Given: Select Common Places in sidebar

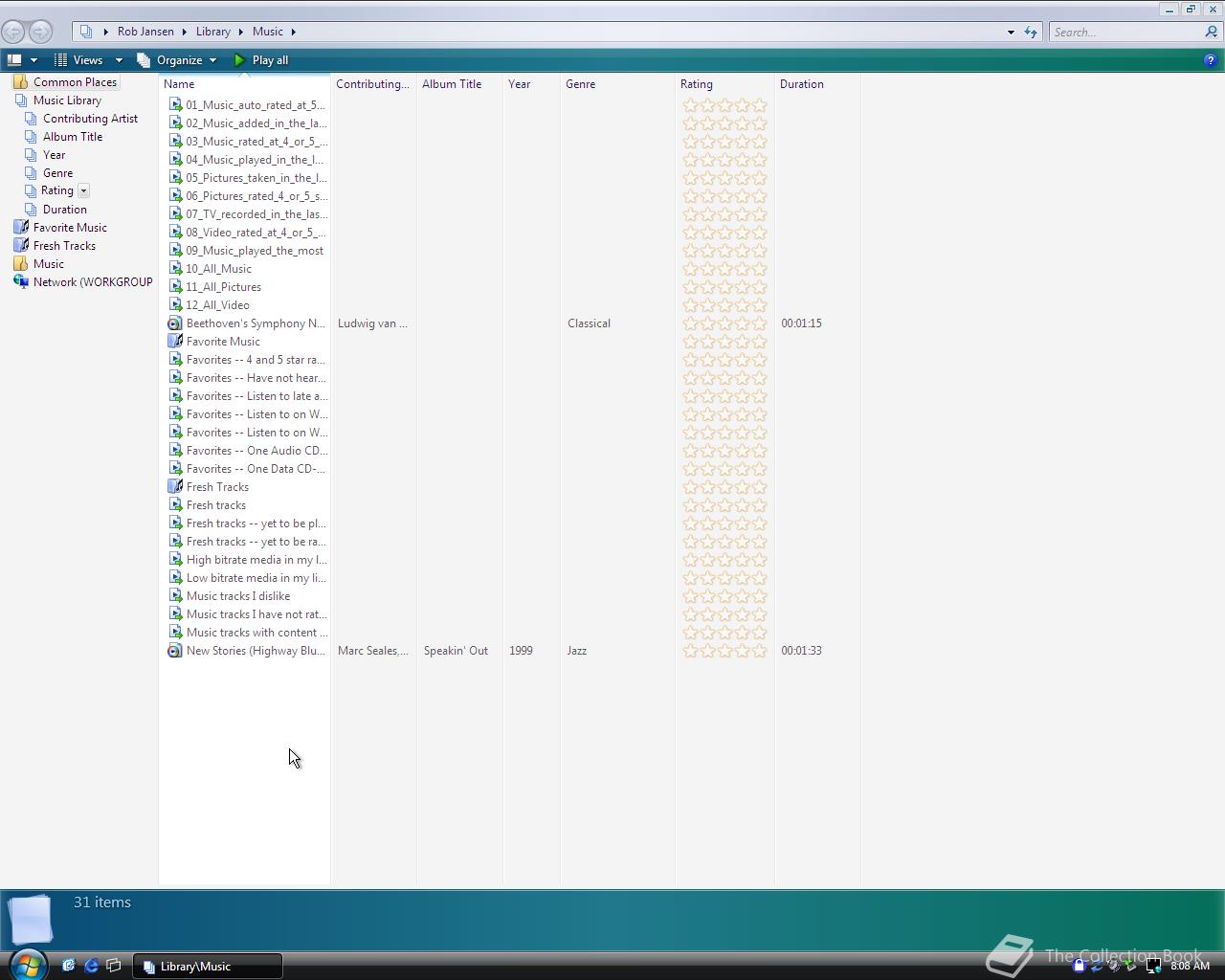Looking at the screenshot, I should click(75, 82).
